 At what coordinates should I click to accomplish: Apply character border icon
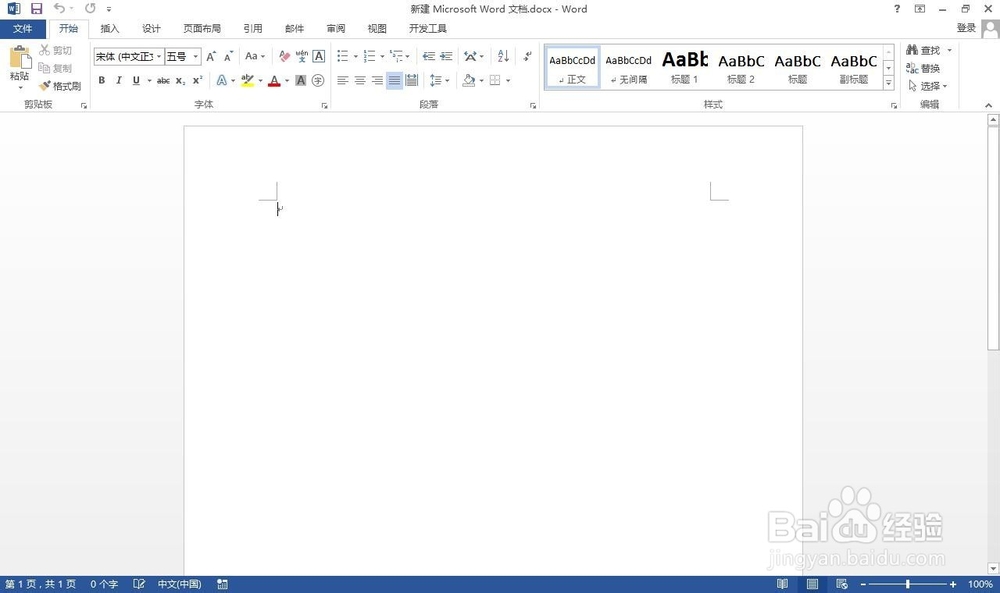point(318,56)
